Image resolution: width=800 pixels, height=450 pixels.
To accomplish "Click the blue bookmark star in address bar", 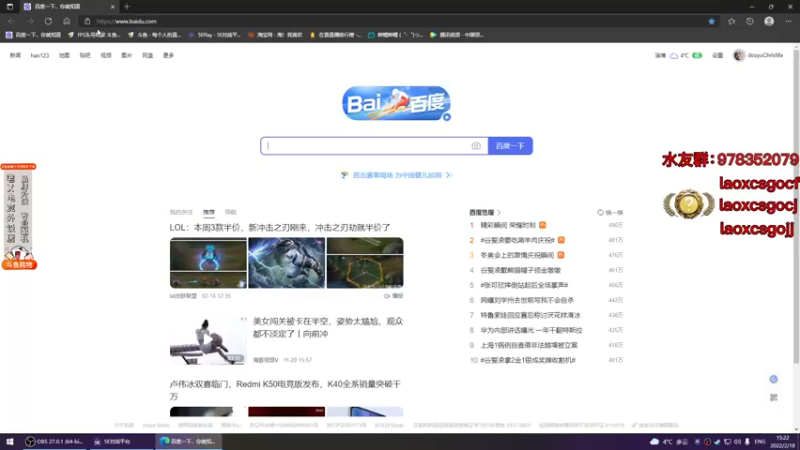I will [x=711, y=21].
